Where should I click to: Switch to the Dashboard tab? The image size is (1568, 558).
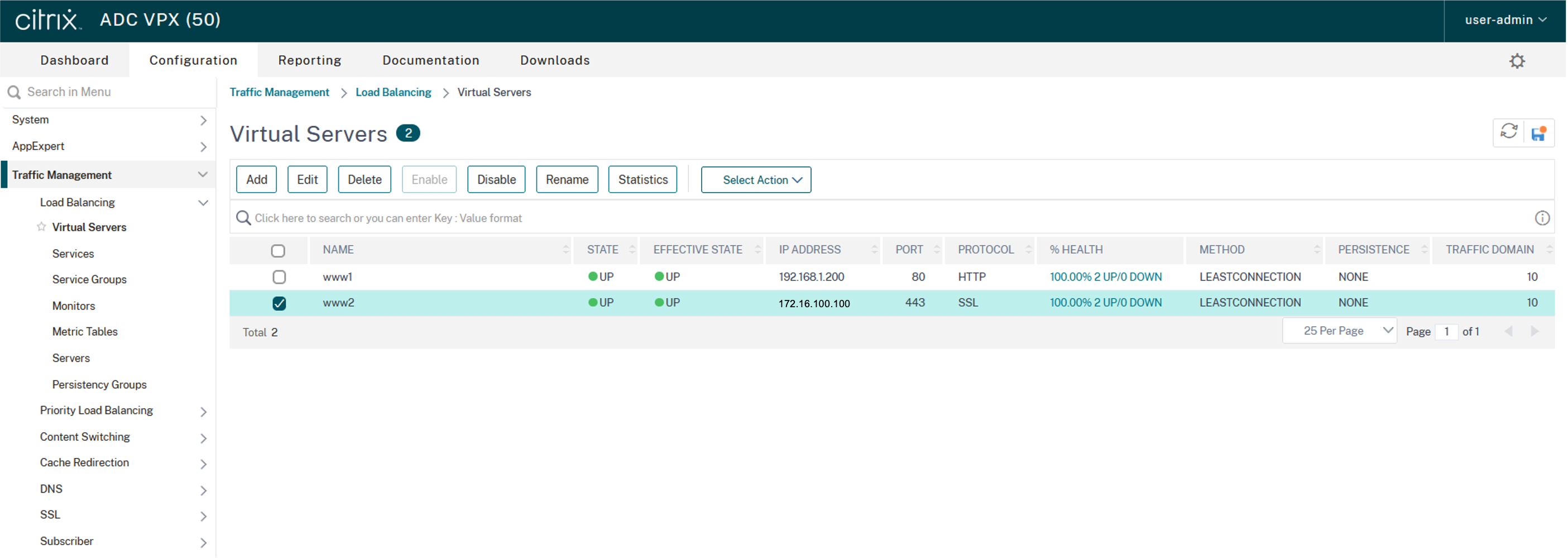[x=74, y=60]
